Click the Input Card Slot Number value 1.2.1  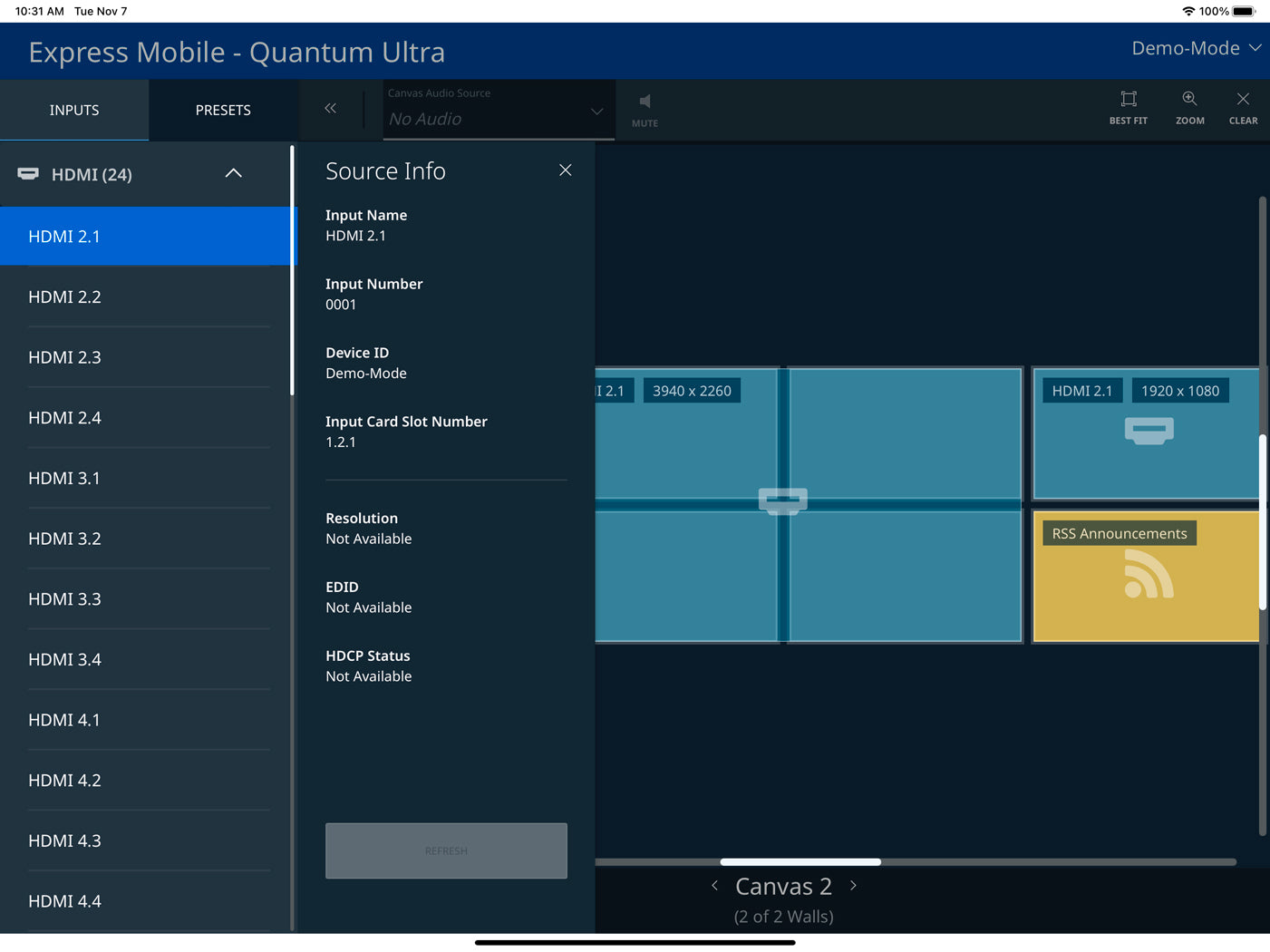click(x=341, y=442)
